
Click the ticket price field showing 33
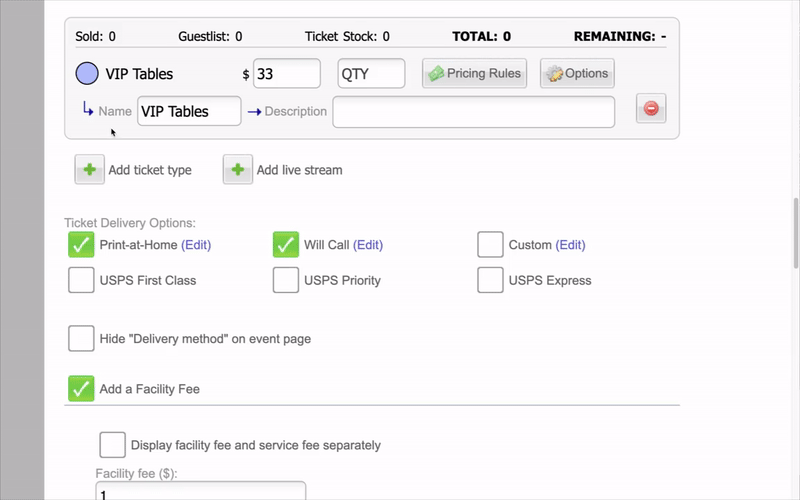287,73
